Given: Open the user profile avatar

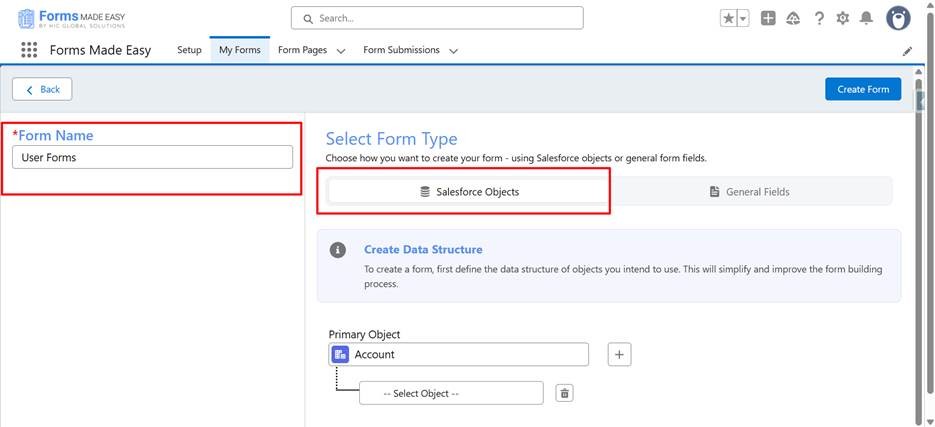Looking at the screenshot, I should click(x=898, y=18).
